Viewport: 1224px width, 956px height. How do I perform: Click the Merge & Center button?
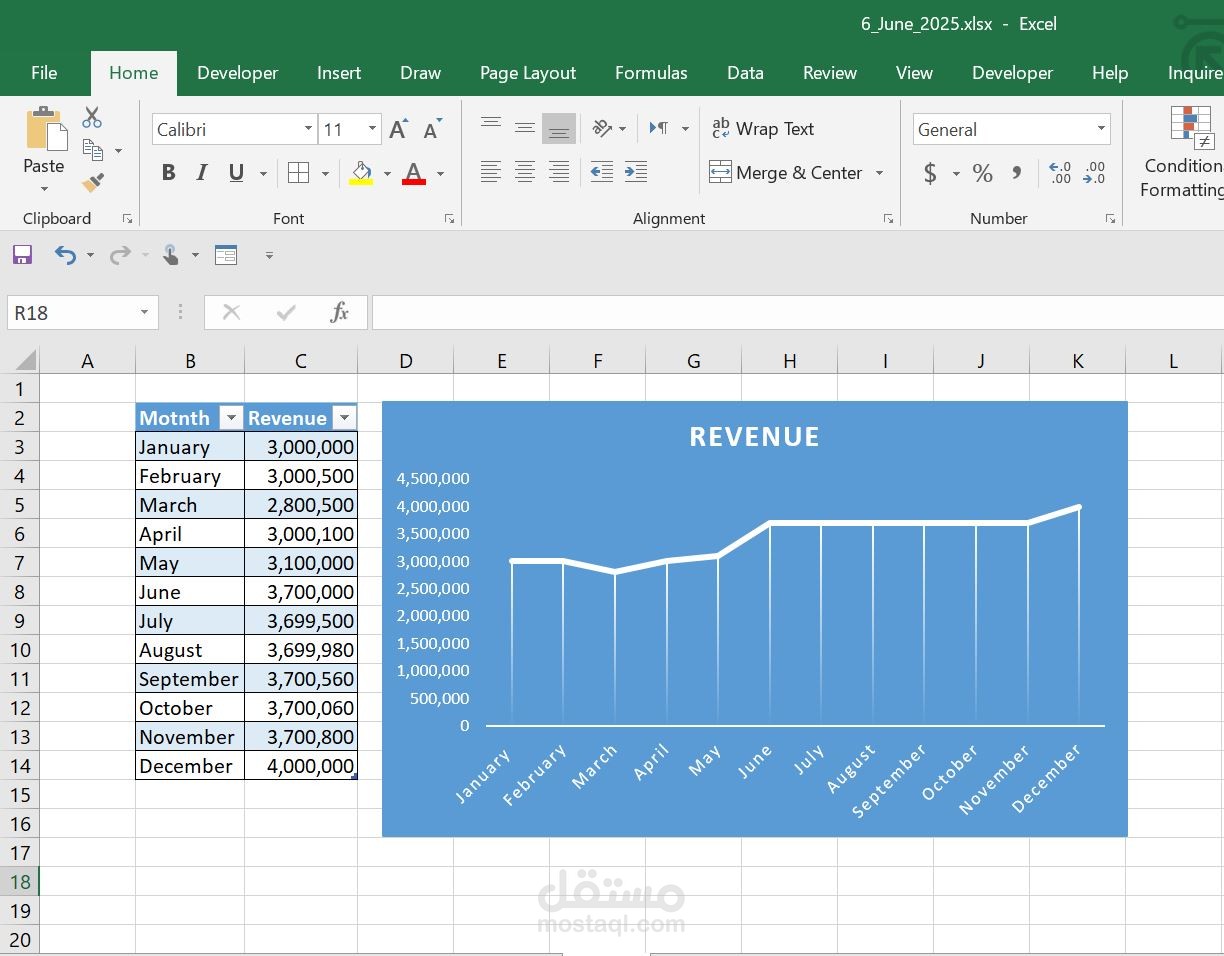coord(786,173)
